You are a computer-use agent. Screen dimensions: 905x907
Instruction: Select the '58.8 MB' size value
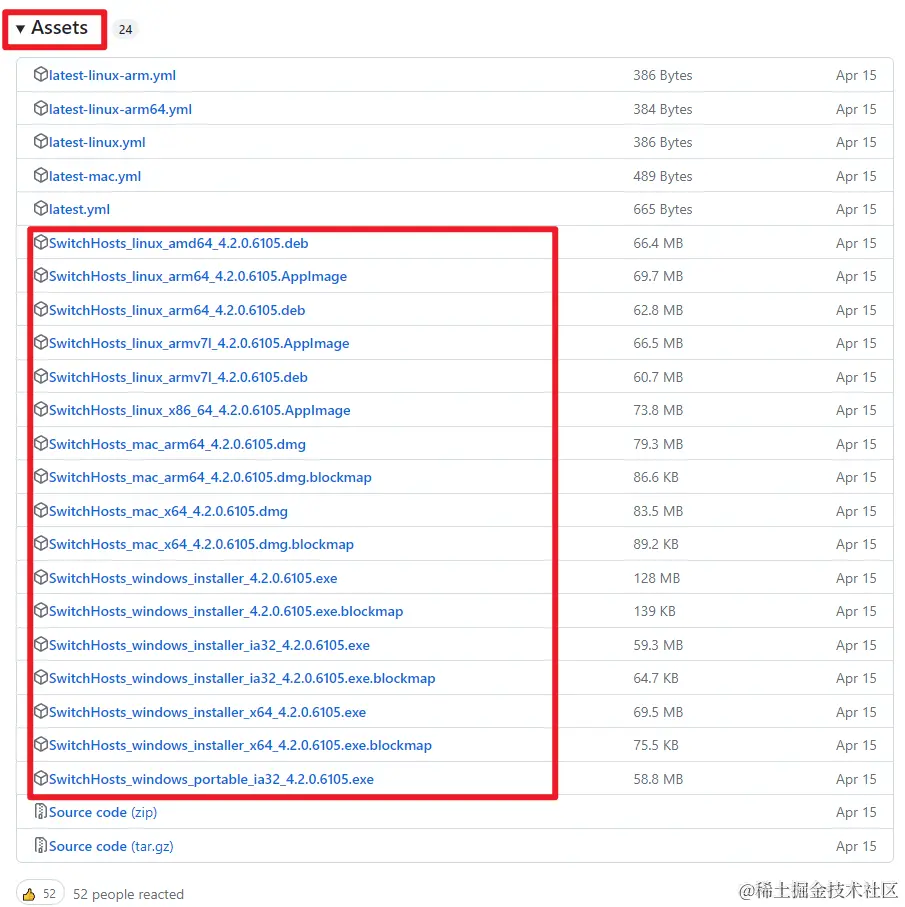coord(658,780)
